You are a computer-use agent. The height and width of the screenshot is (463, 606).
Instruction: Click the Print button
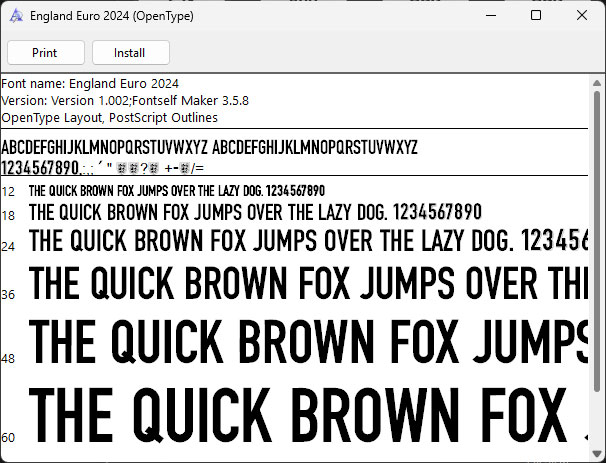tap(44, 53)
